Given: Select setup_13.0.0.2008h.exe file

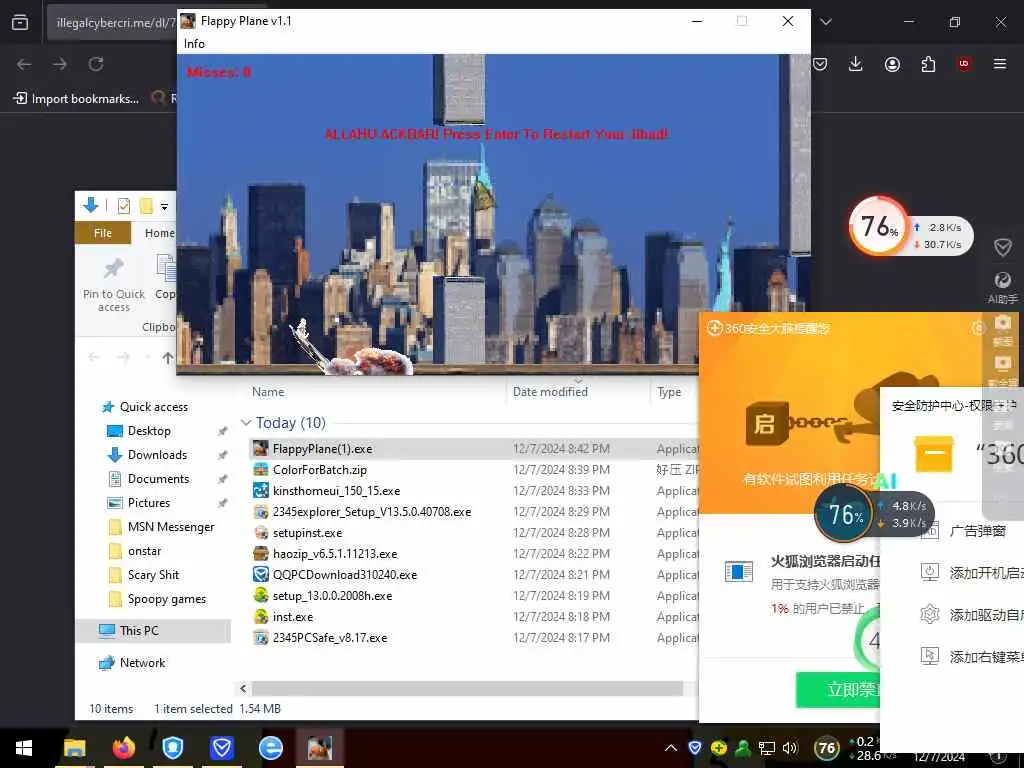Looking at the screenshot, I should (x=332, y=596).
